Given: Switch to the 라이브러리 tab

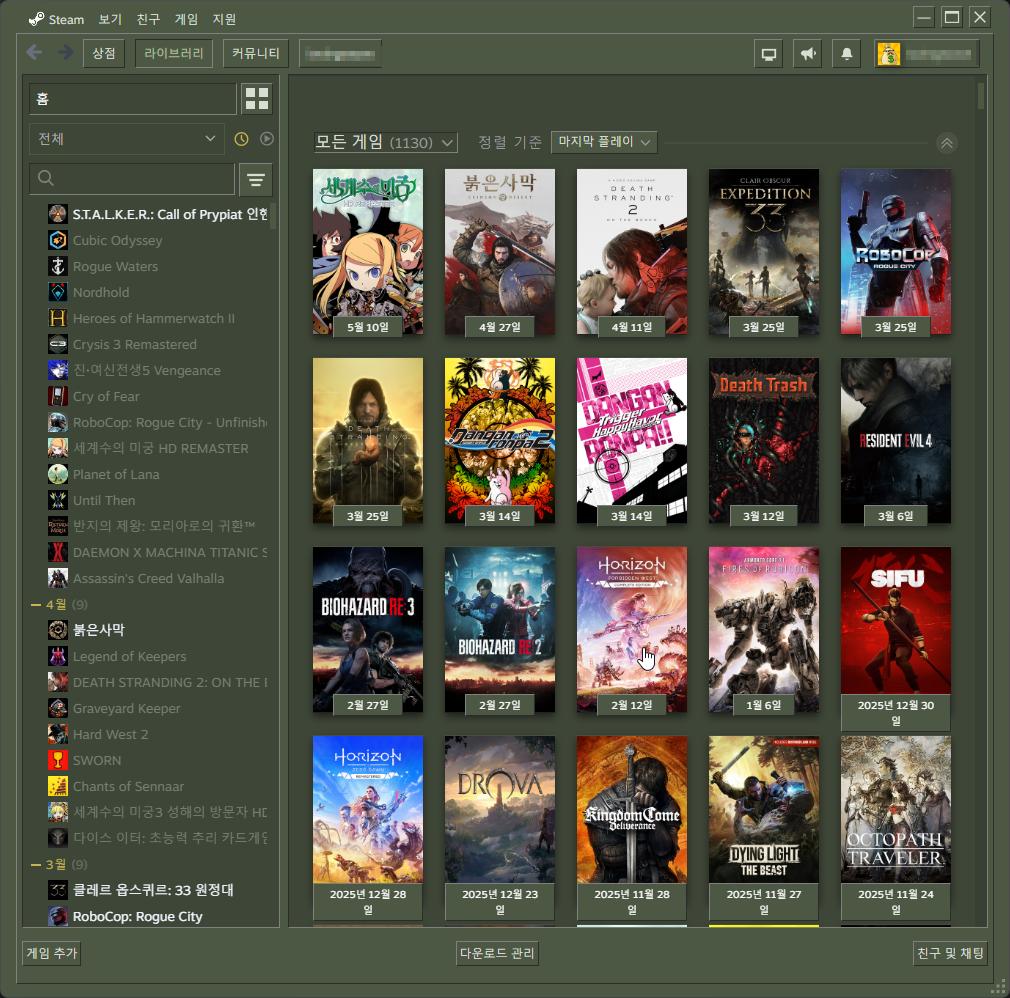Looking at the screenshot, I should tap(174, 53).
